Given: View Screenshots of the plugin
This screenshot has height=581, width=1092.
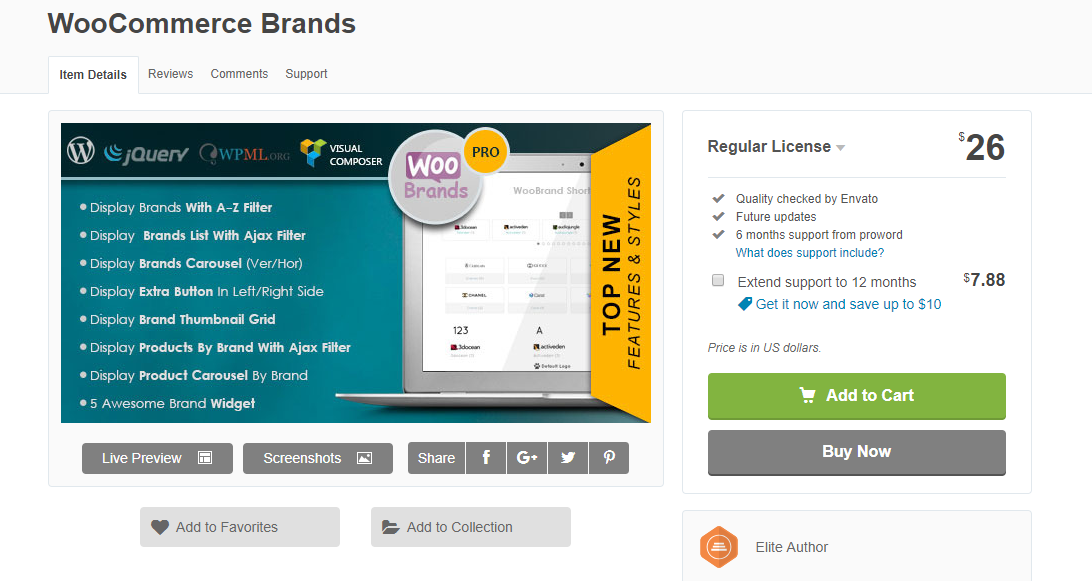Looking at the screenshot, I should click(318, 458).
